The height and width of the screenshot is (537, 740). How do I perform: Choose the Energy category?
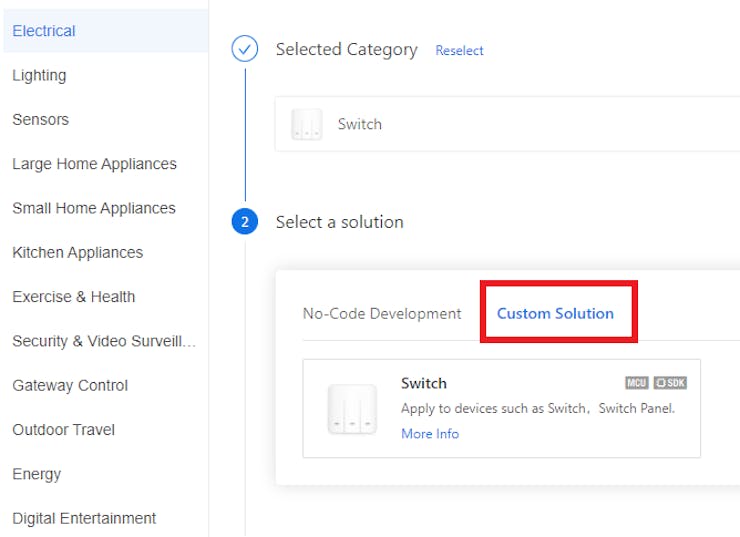point(37,474)
